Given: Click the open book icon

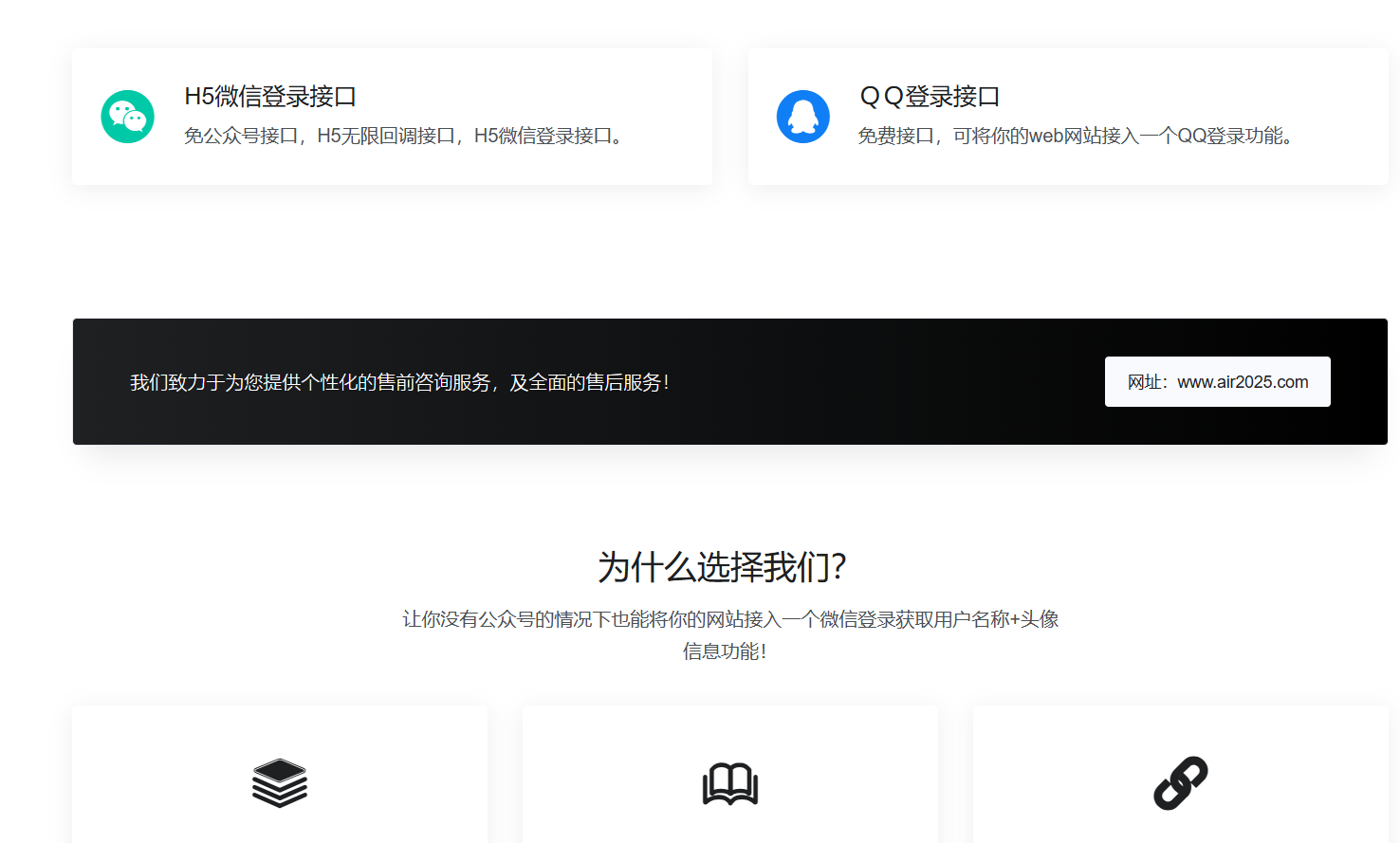Looking at the screenshot, I should pos(730,784).
